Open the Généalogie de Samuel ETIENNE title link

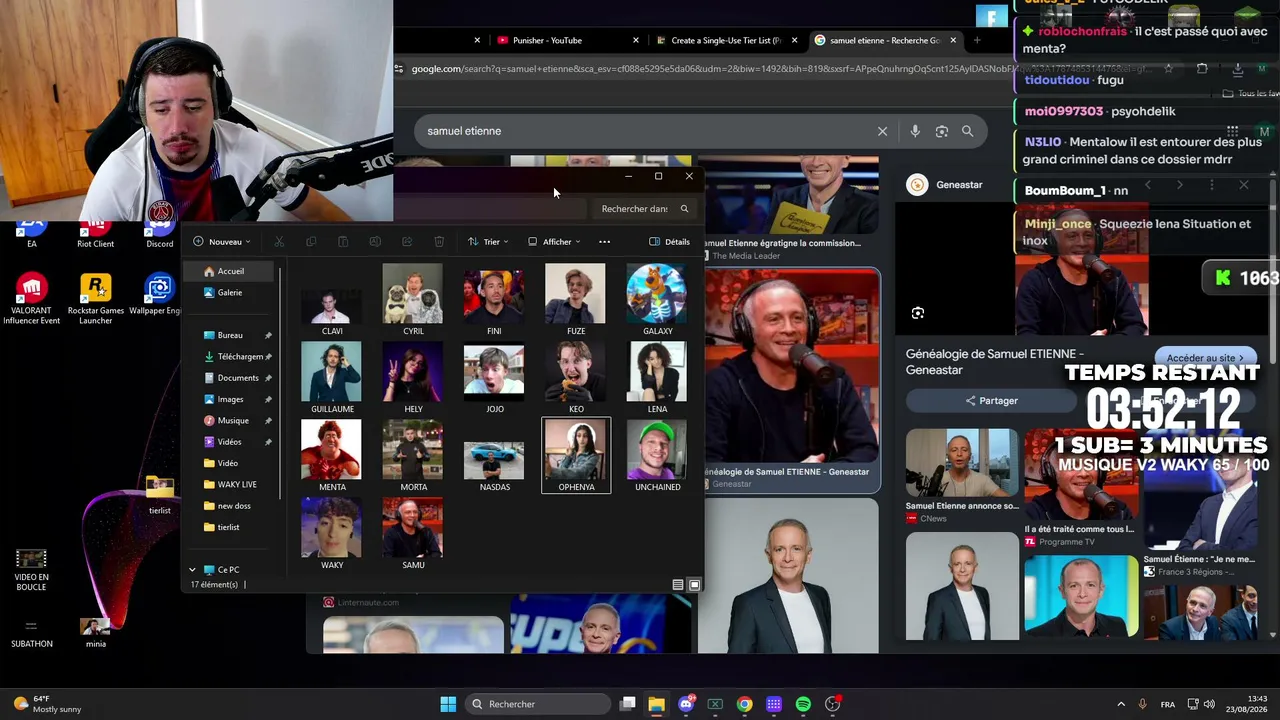pyautogui.click(x=995, y=362)
